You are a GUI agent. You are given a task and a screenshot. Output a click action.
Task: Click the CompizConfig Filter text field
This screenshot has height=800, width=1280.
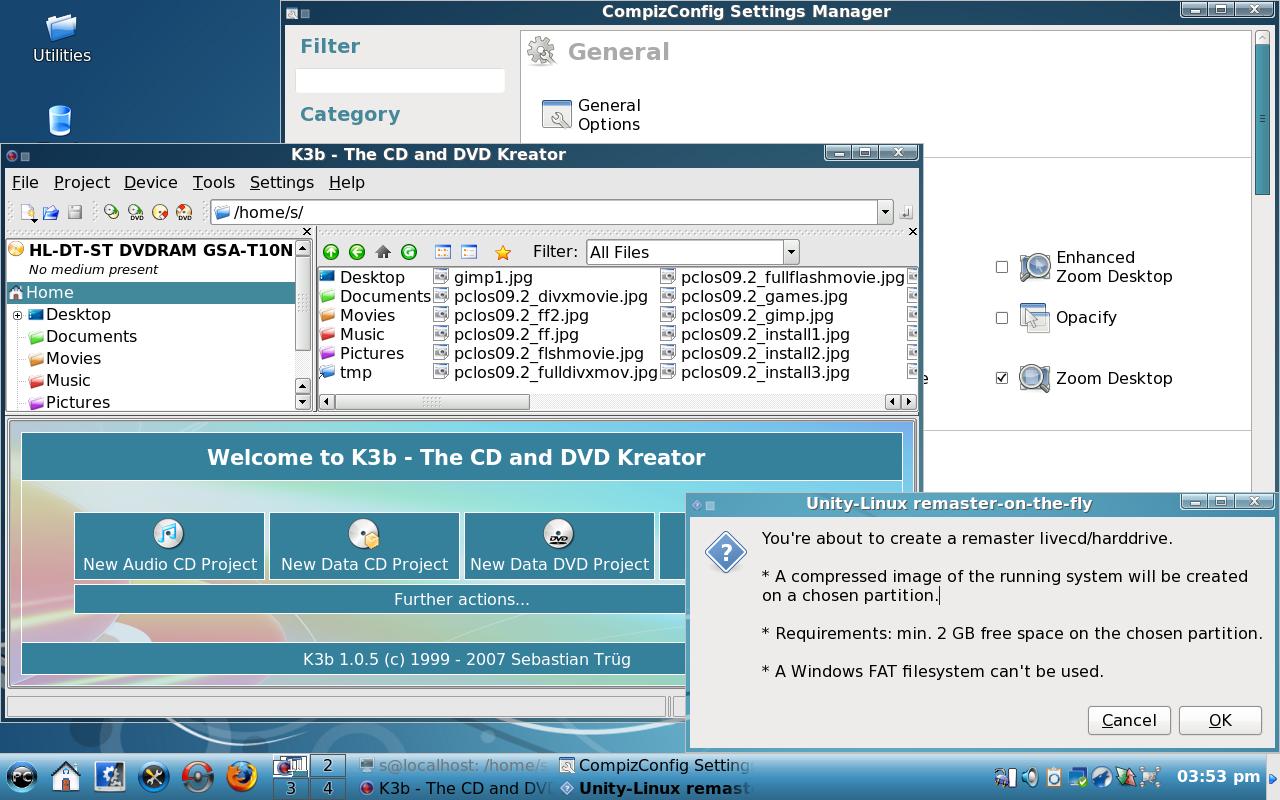pos(400,80)
